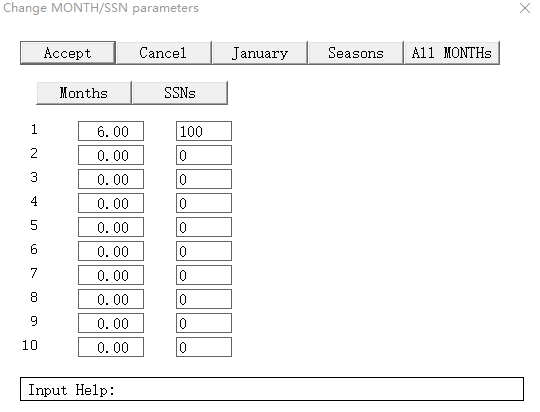Screen dimensions: 540x412
Task: Click the Input Help text box
Action: 272,389
